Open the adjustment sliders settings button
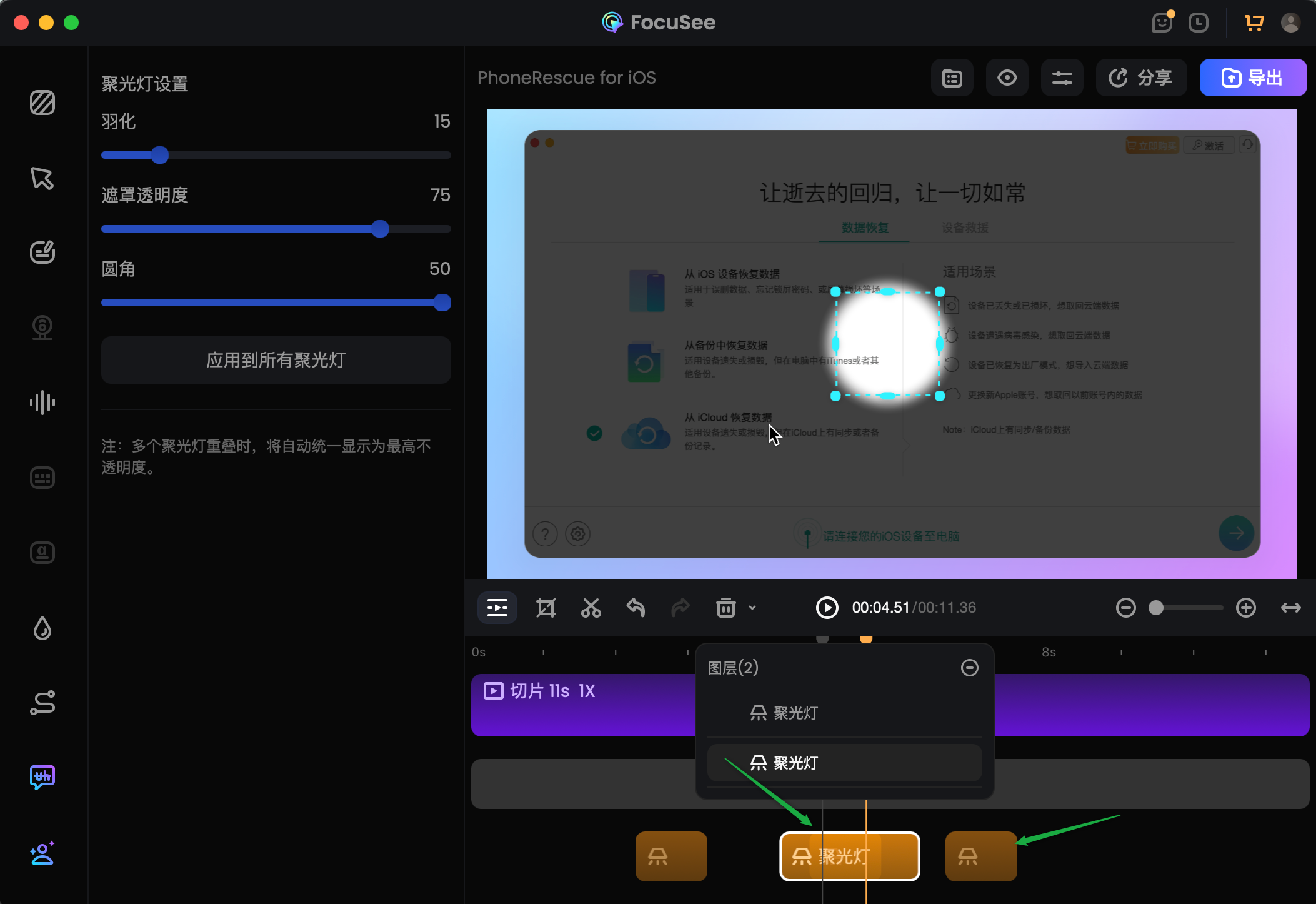The height and width of the screenshot is (904, 1316). (1062, 78)
